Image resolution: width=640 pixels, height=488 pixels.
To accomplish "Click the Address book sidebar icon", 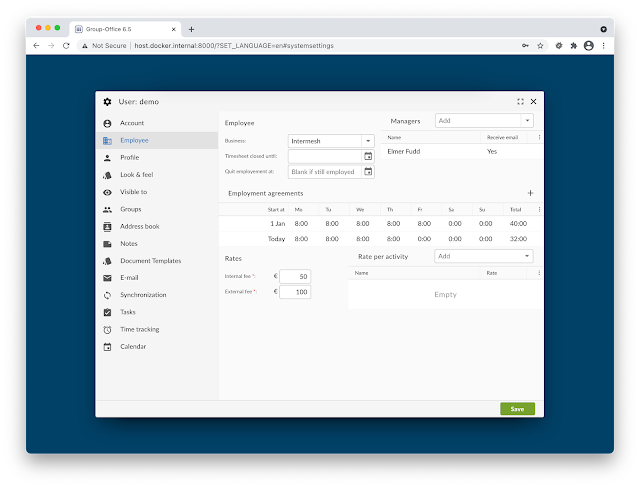I will pos(107,226).
